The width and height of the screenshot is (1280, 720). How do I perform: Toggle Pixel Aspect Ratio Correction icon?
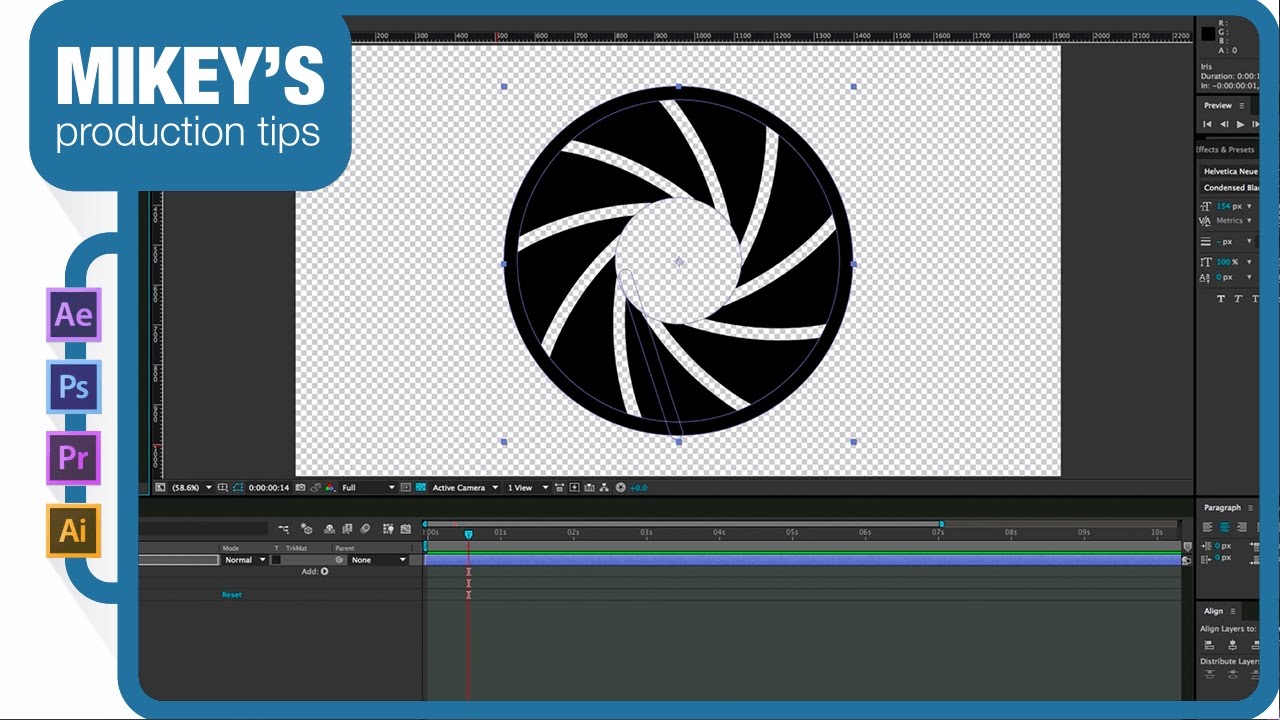(x=559, y=487)
